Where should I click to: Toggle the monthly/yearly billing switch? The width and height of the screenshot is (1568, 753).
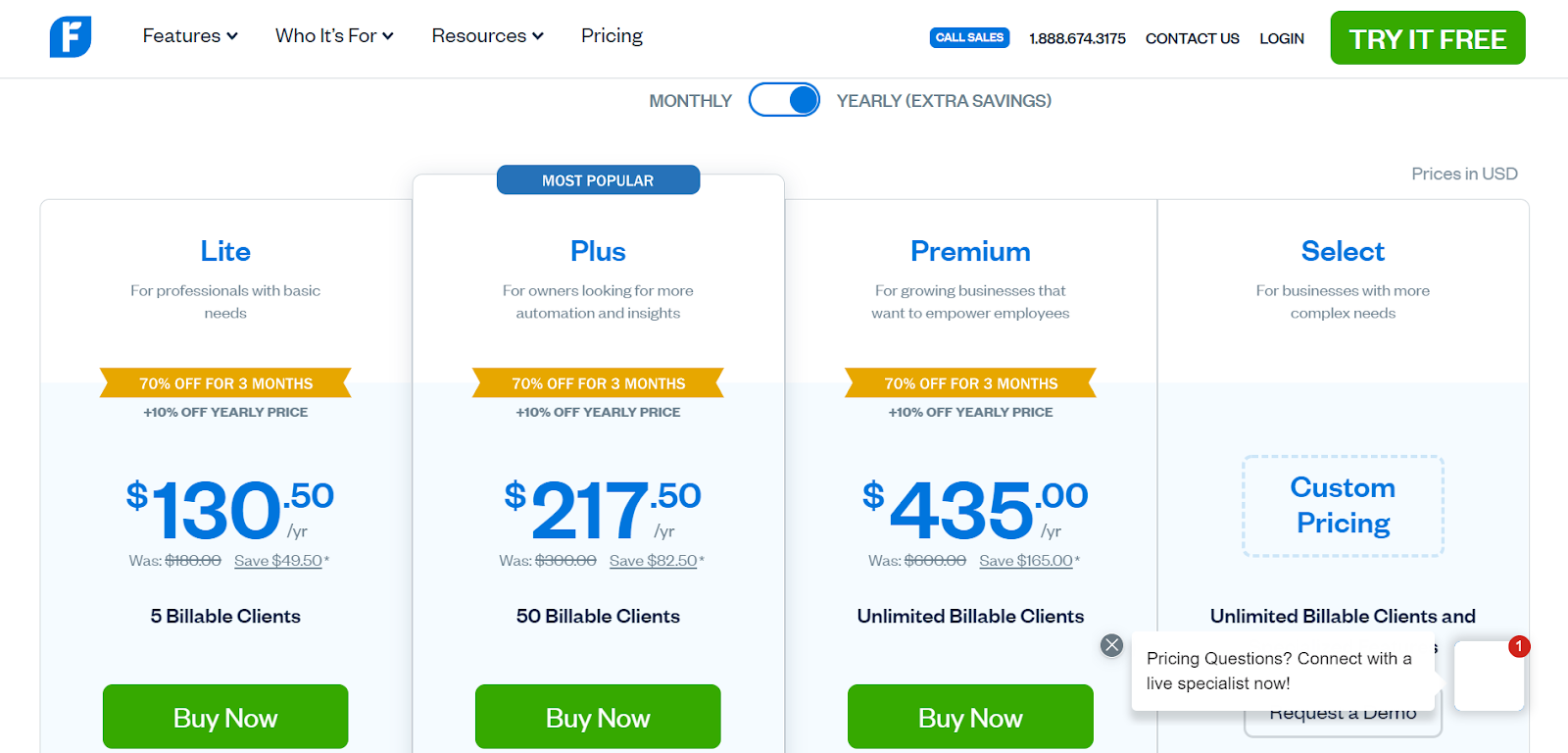(784, 100)
